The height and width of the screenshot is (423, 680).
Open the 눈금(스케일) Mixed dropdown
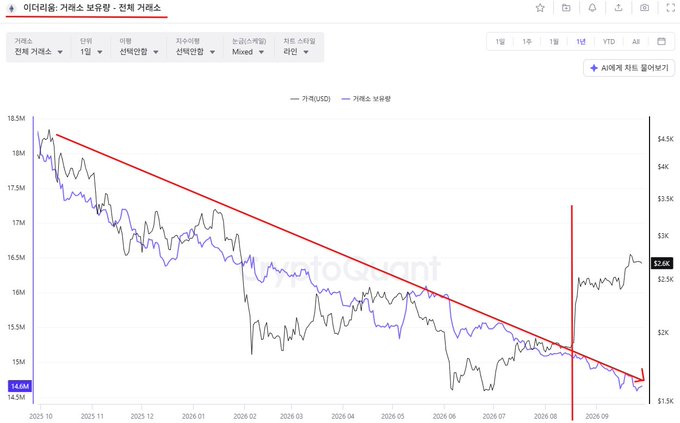pyautogui.click(x=248, y=47)
